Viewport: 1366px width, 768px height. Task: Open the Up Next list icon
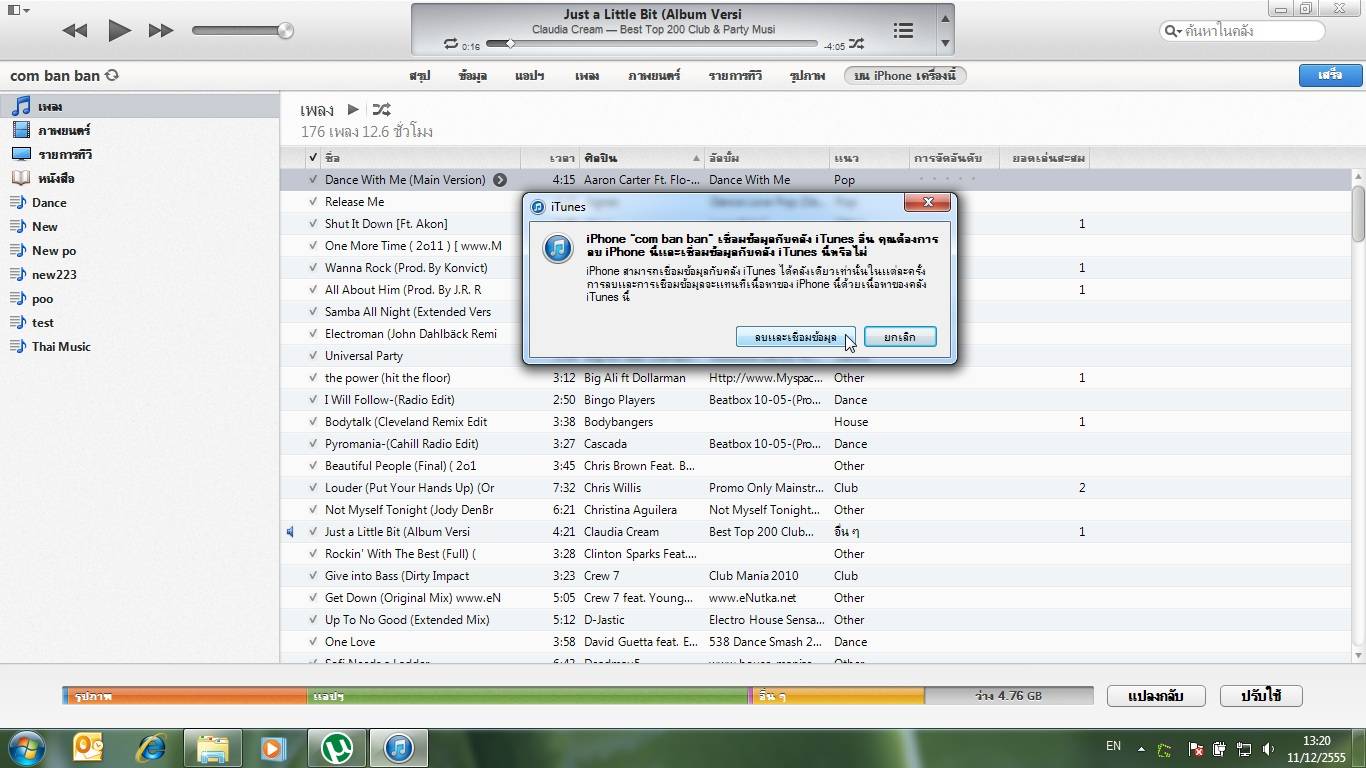click(903, 31)
